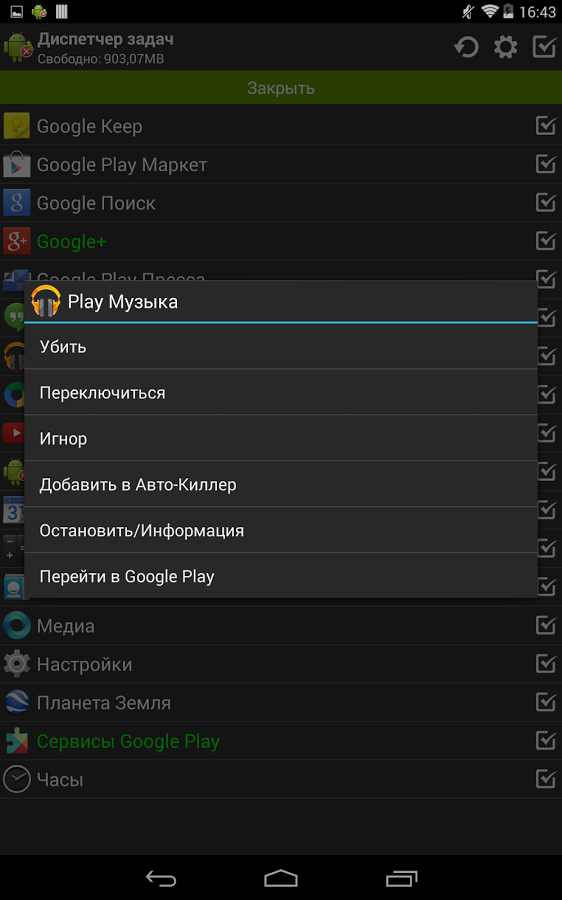Viewport: 562px width, 900px height.
Task: Tap the refresh icon in the header
Action: click(466, 46)
